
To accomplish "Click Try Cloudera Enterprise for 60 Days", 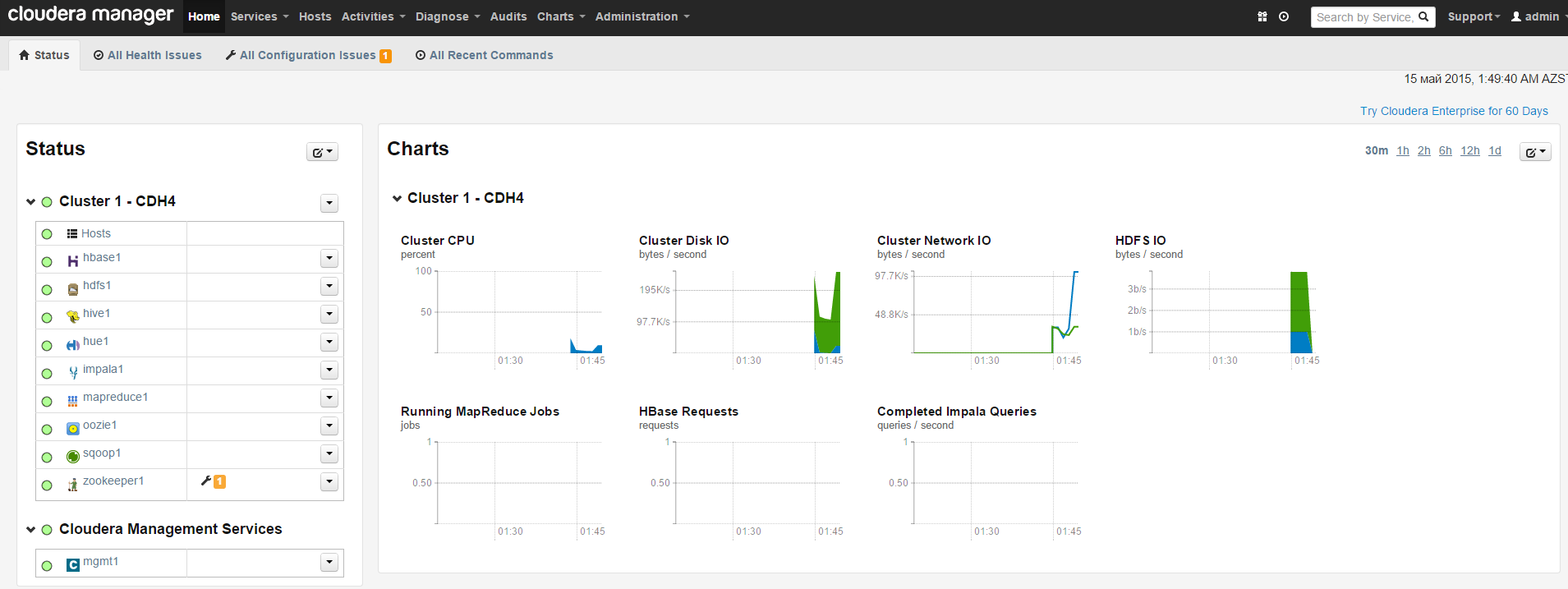I will click(1454, 111).
